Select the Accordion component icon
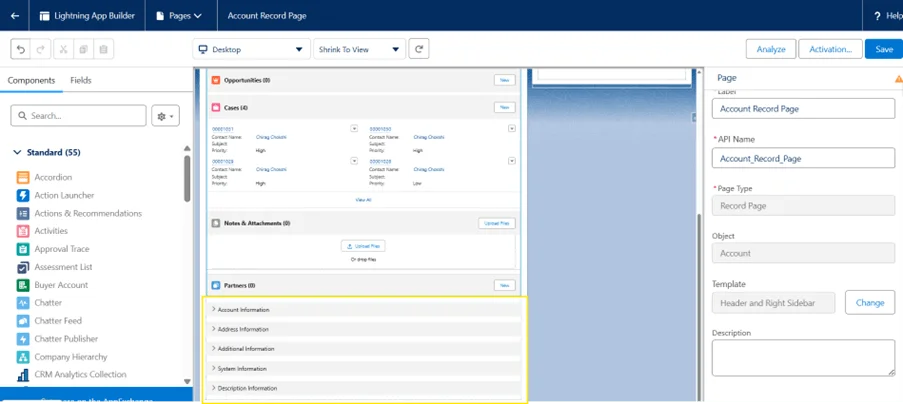Image resolution: width=903 pixels, height=404 pixels. click(23, 177)
